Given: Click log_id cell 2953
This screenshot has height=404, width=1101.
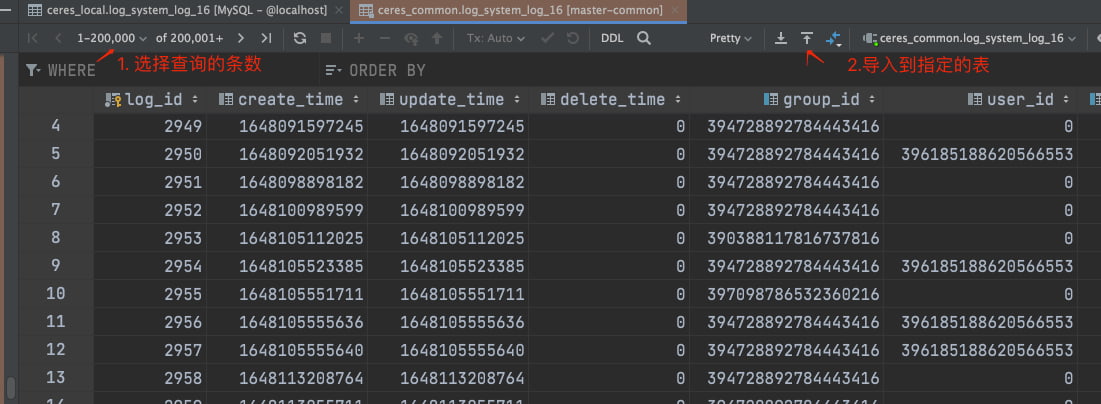Looking at the screenshot, I should pyautogui.click(x=150, y=238).
